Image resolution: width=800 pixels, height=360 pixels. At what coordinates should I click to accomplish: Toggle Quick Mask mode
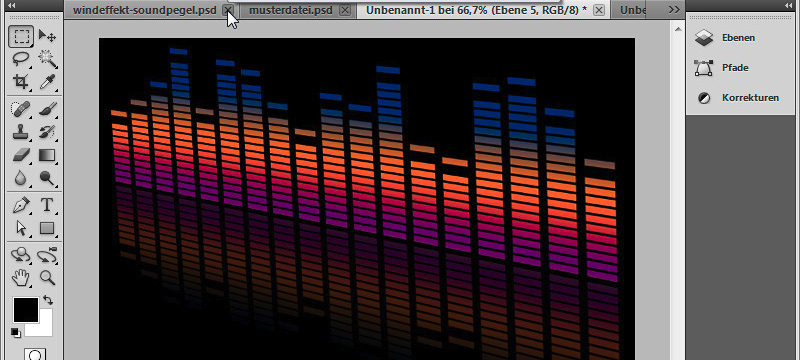35,354
